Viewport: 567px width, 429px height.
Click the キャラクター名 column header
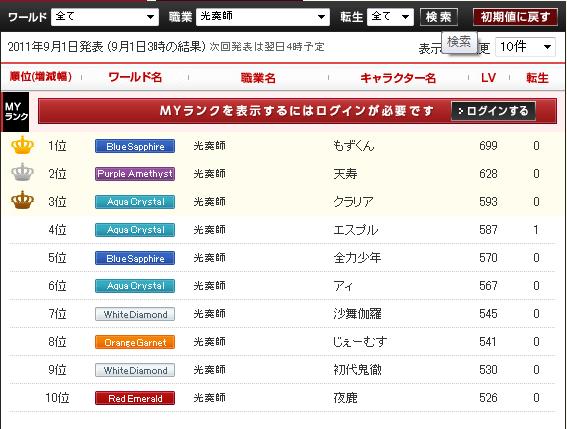pos(398,78)
